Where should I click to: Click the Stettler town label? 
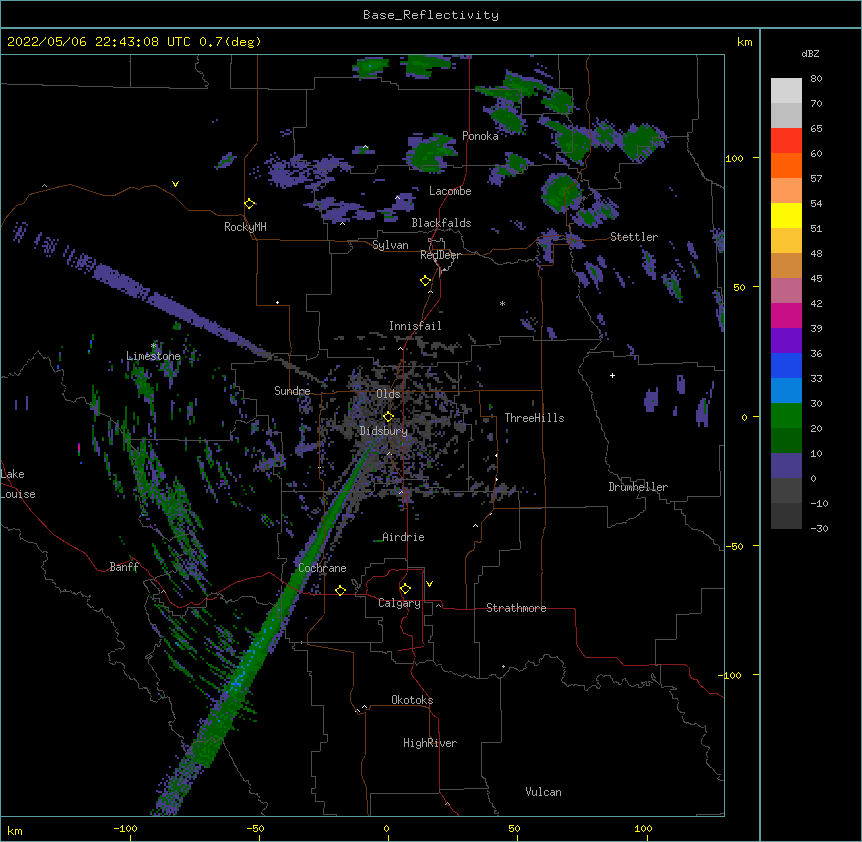click(x=634, y=237)
